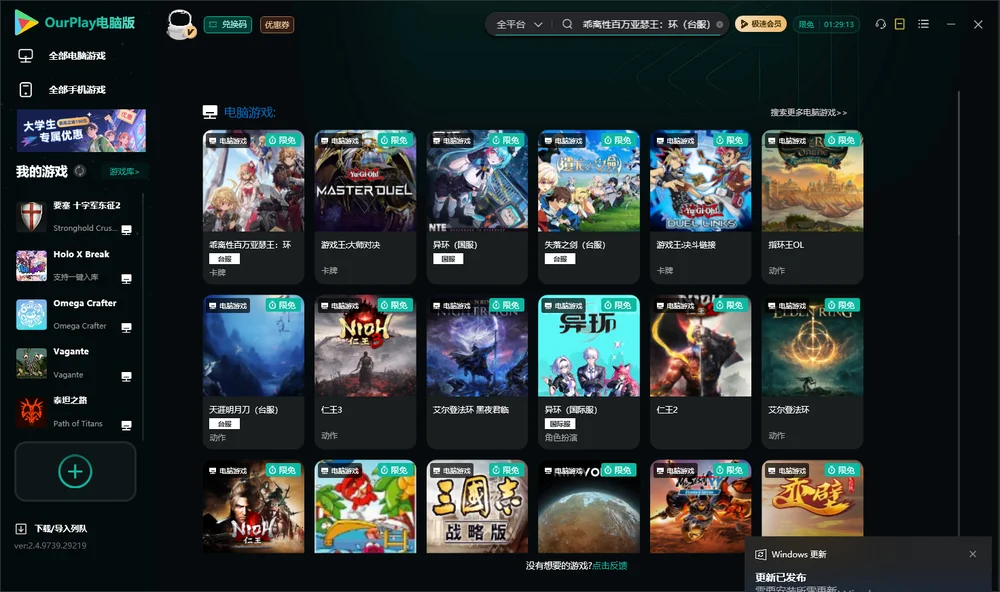Select Holo X Break in my games list

click(75, 265)
